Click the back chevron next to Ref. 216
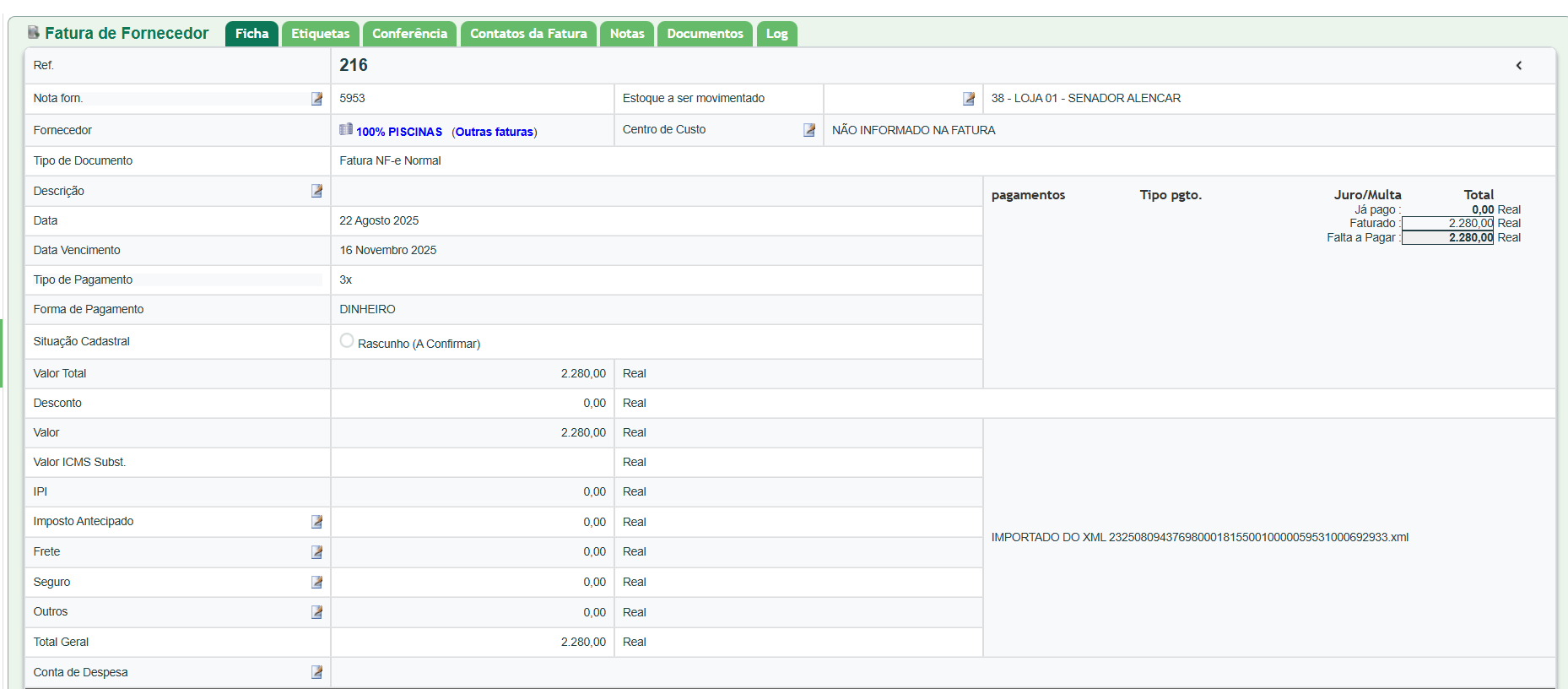 tap(1519, 65)
